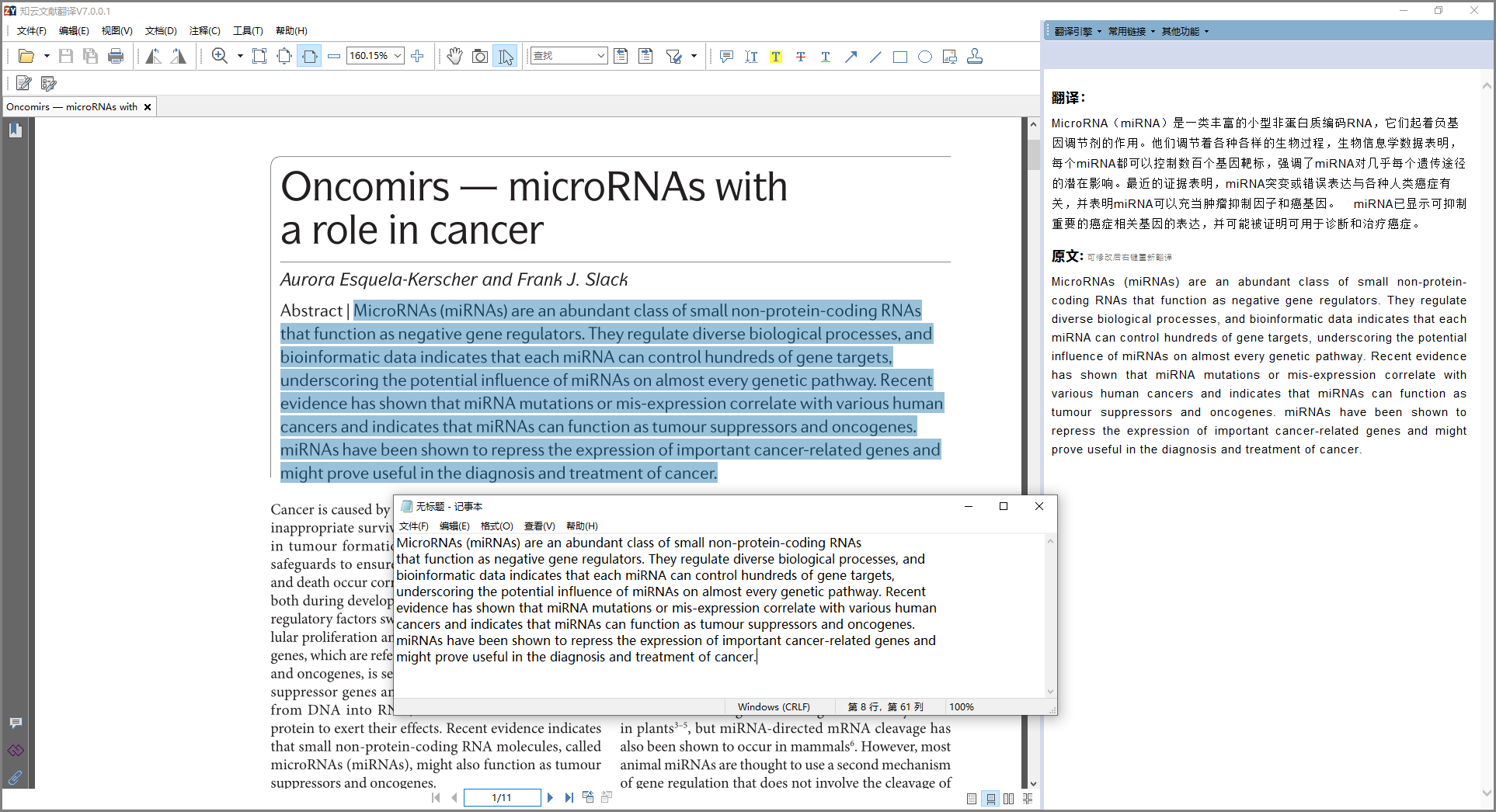Rotate page clockwise
The height and width of the screenshot is (812, 1496).
(179, 56)
